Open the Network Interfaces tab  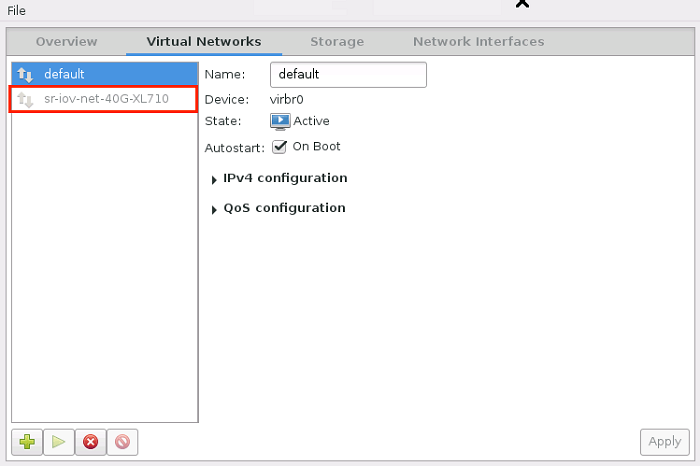point(478,42)
